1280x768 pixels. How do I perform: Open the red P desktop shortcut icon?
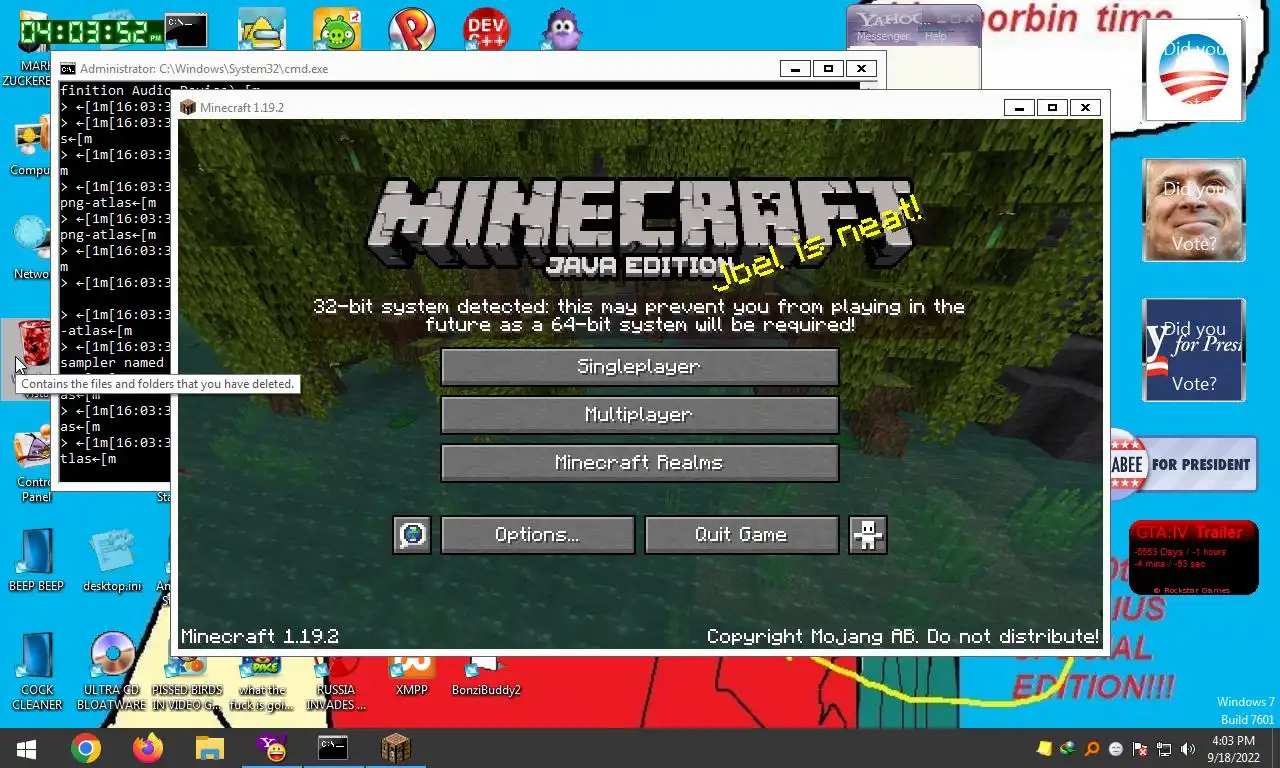[411, 30]
